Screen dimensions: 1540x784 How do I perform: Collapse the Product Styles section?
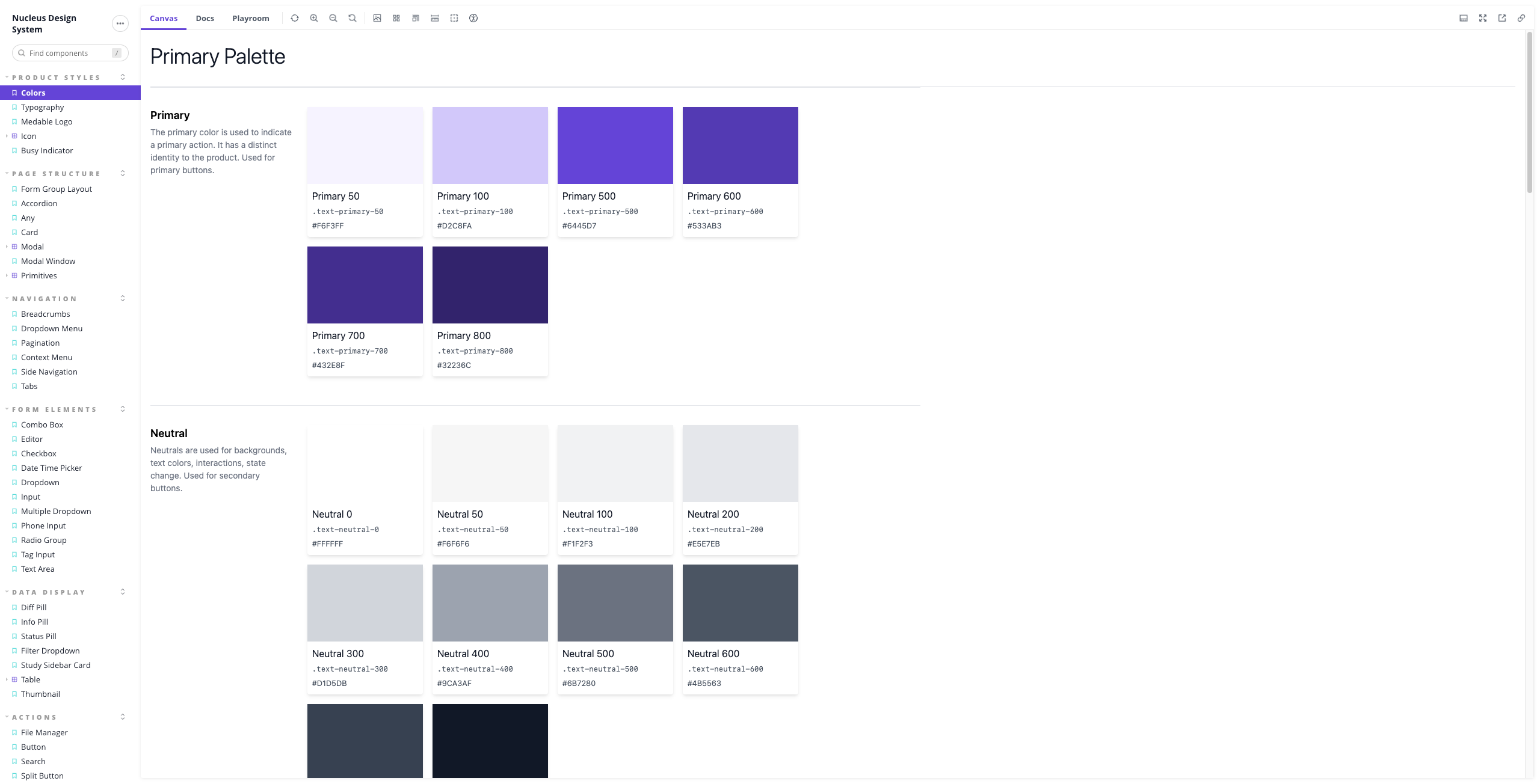click(x=57, y=78)
